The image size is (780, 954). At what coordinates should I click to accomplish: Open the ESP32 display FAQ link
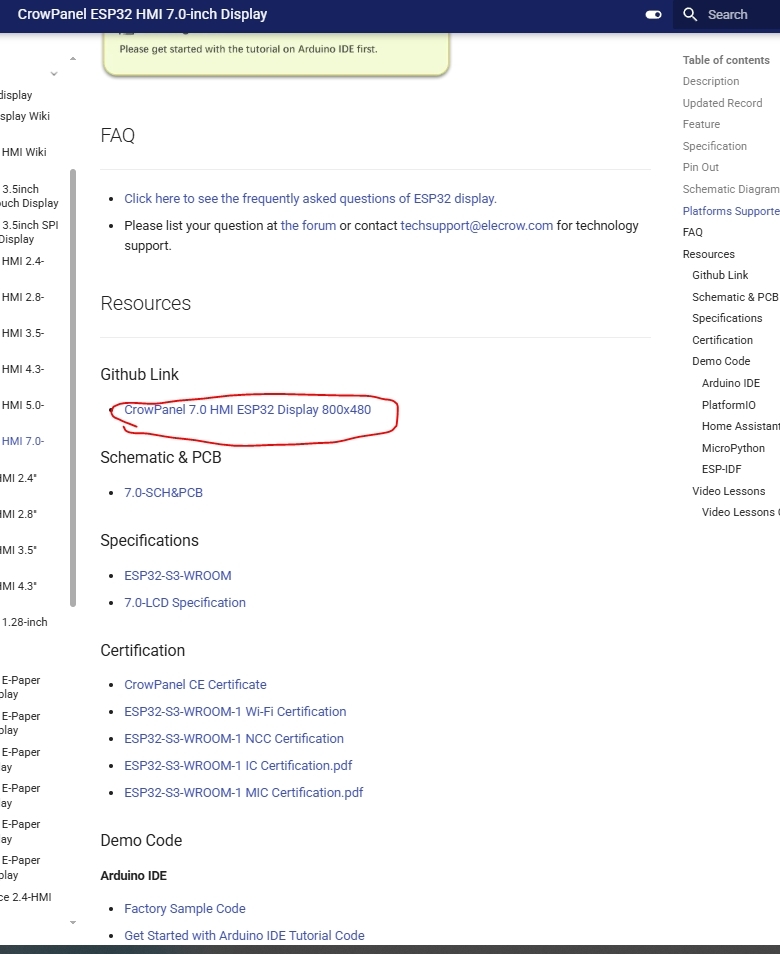pyautogui.click(x=310, y=198)
